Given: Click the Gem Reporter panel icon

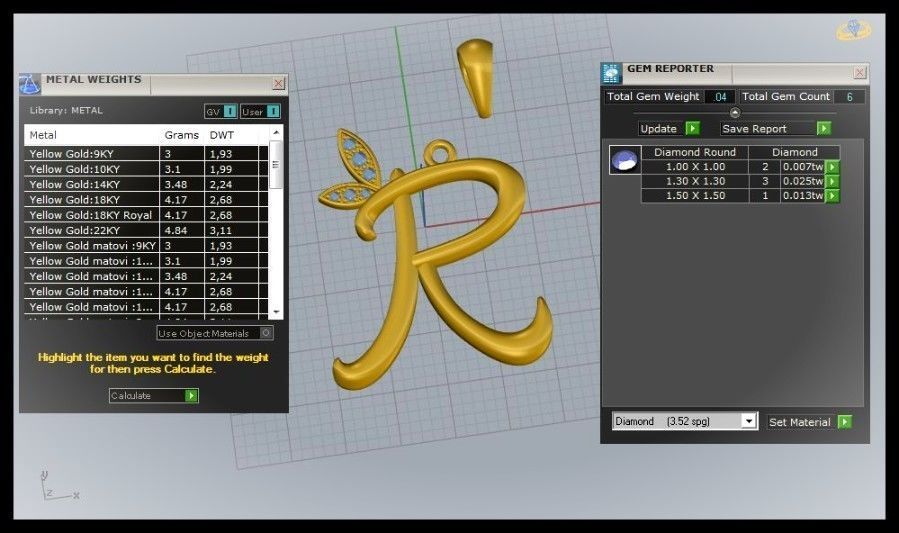Looking at the screenshot, I should (x=611, y=73).
